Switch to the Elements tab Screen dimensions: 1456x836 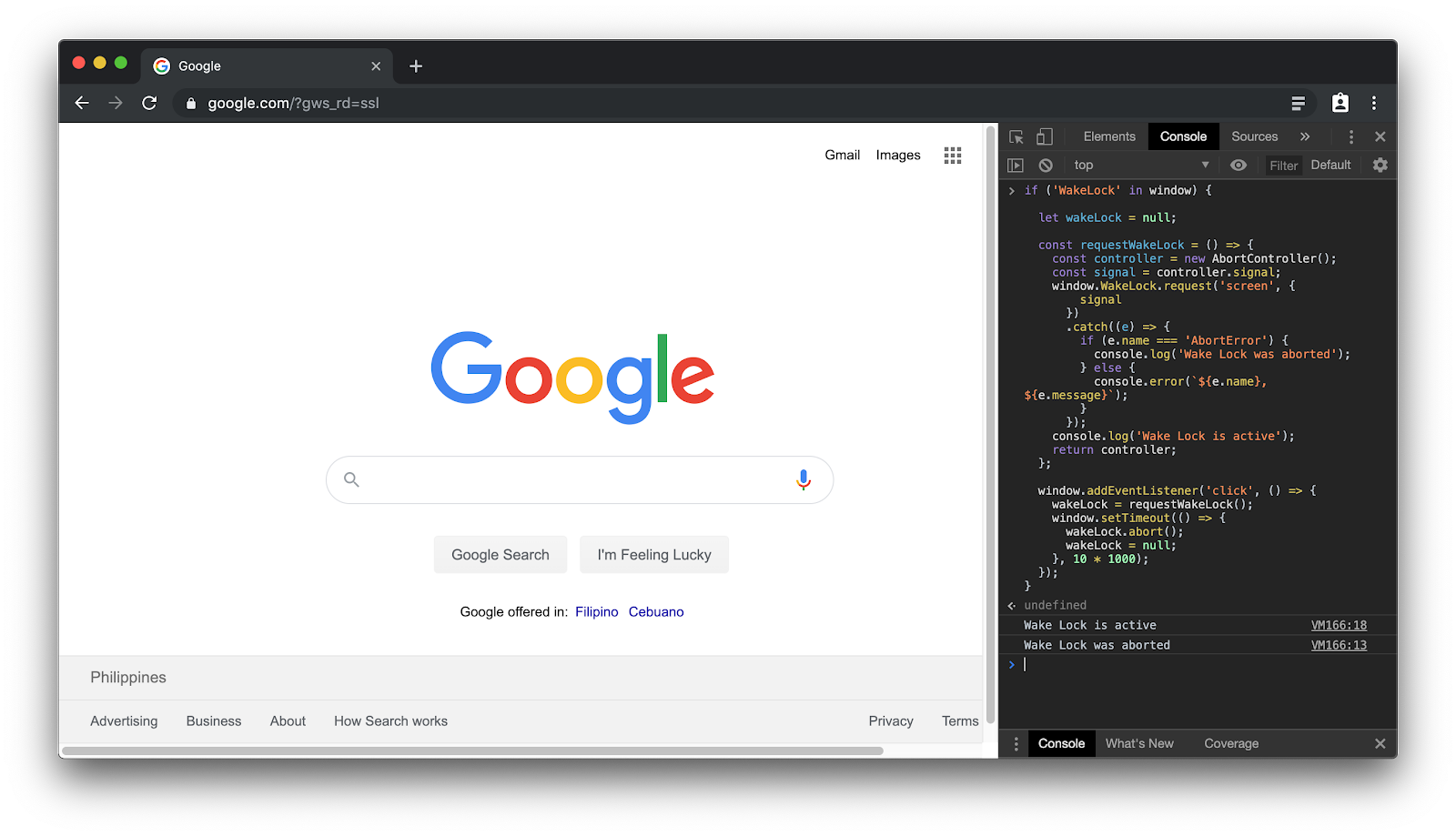(1109, 136)
